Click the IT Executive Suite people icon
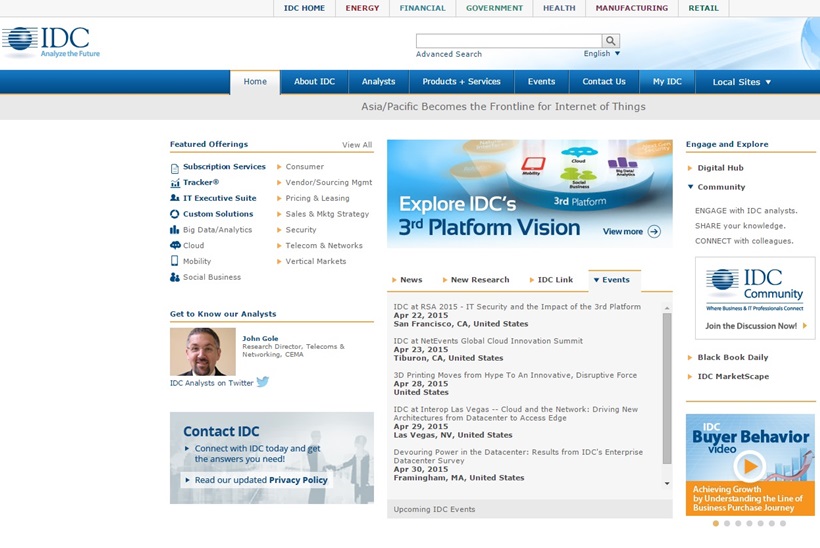 coord(175,198)
